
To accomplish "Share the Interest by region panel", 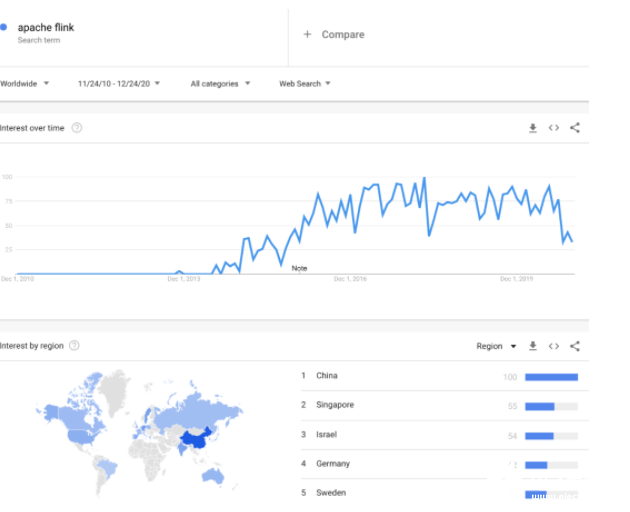I will (x=575, y=346).
